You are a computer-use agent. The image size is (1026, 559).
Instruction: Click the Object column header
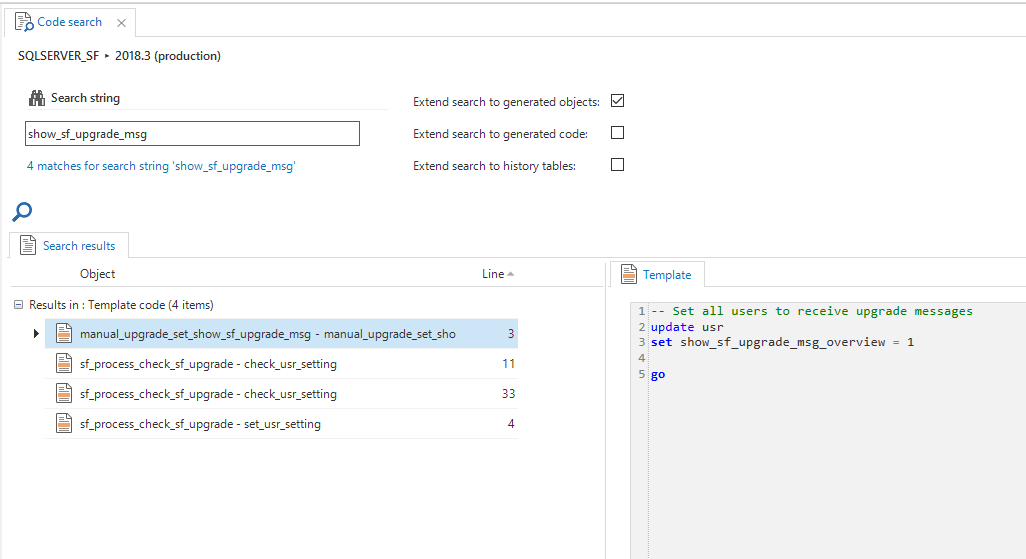pyautogui.click(x=97, y=274)
